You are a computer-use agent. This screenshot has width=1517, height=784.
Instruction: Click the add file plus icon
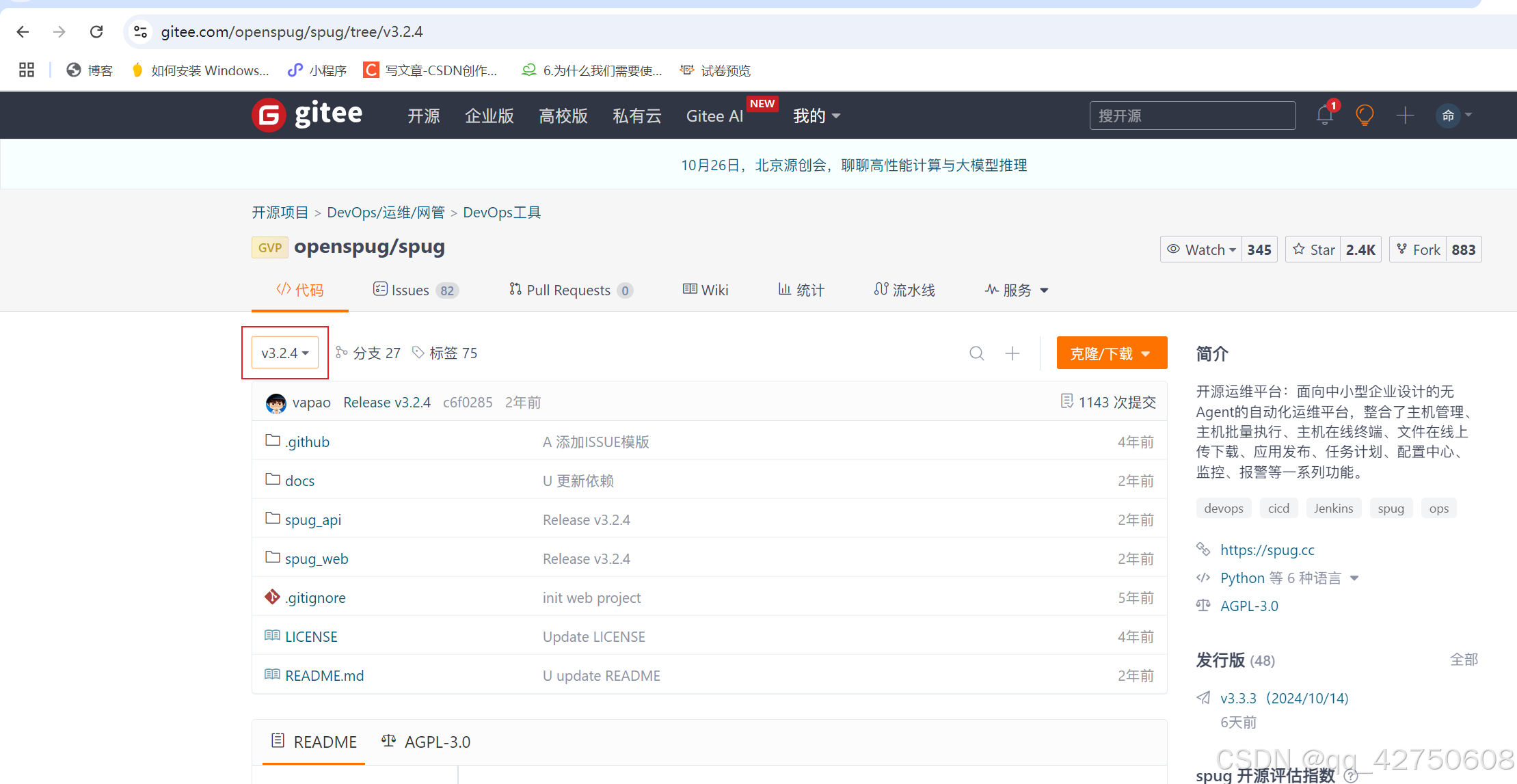tap(1012, 353)
